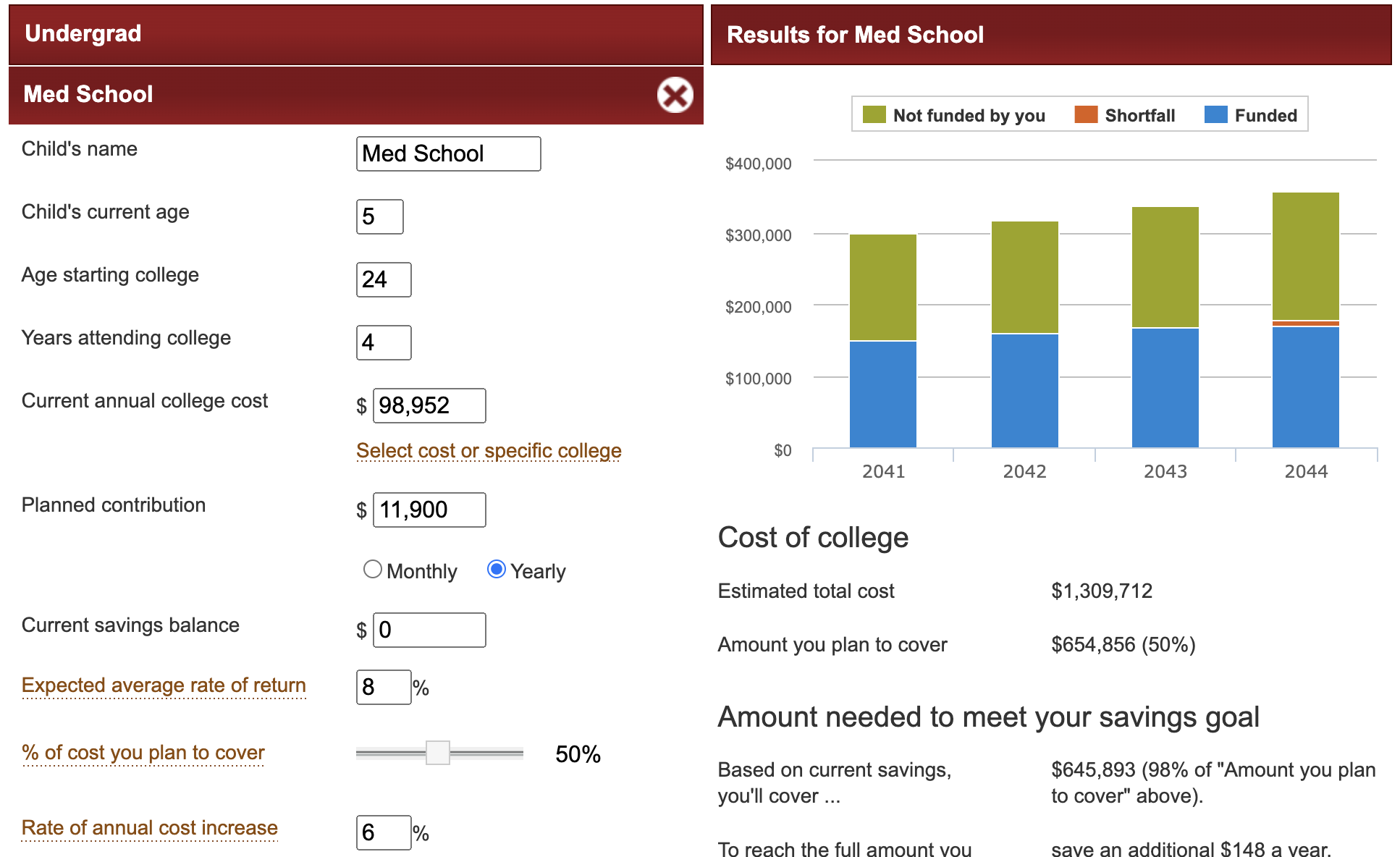Screen dimensions: 1400x857
Task: Click the Current annual college cost field
Action: tap(429, 405)
